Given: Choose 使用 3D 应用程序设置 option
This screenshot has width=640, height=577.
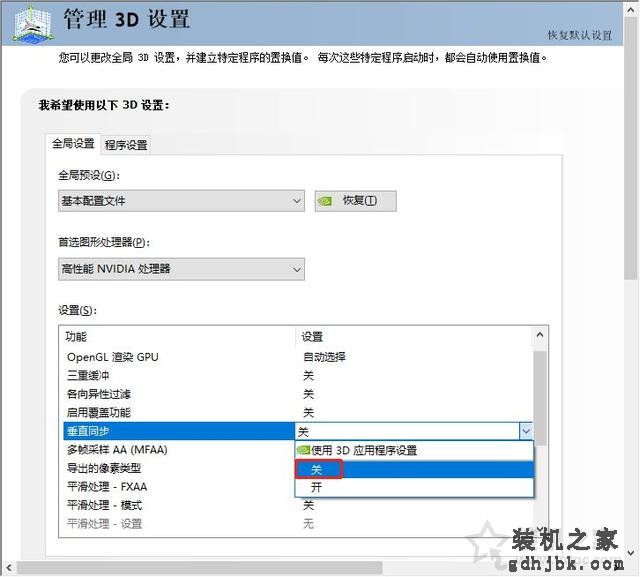Looking at the screenshot, I should [x=414, y=451].
